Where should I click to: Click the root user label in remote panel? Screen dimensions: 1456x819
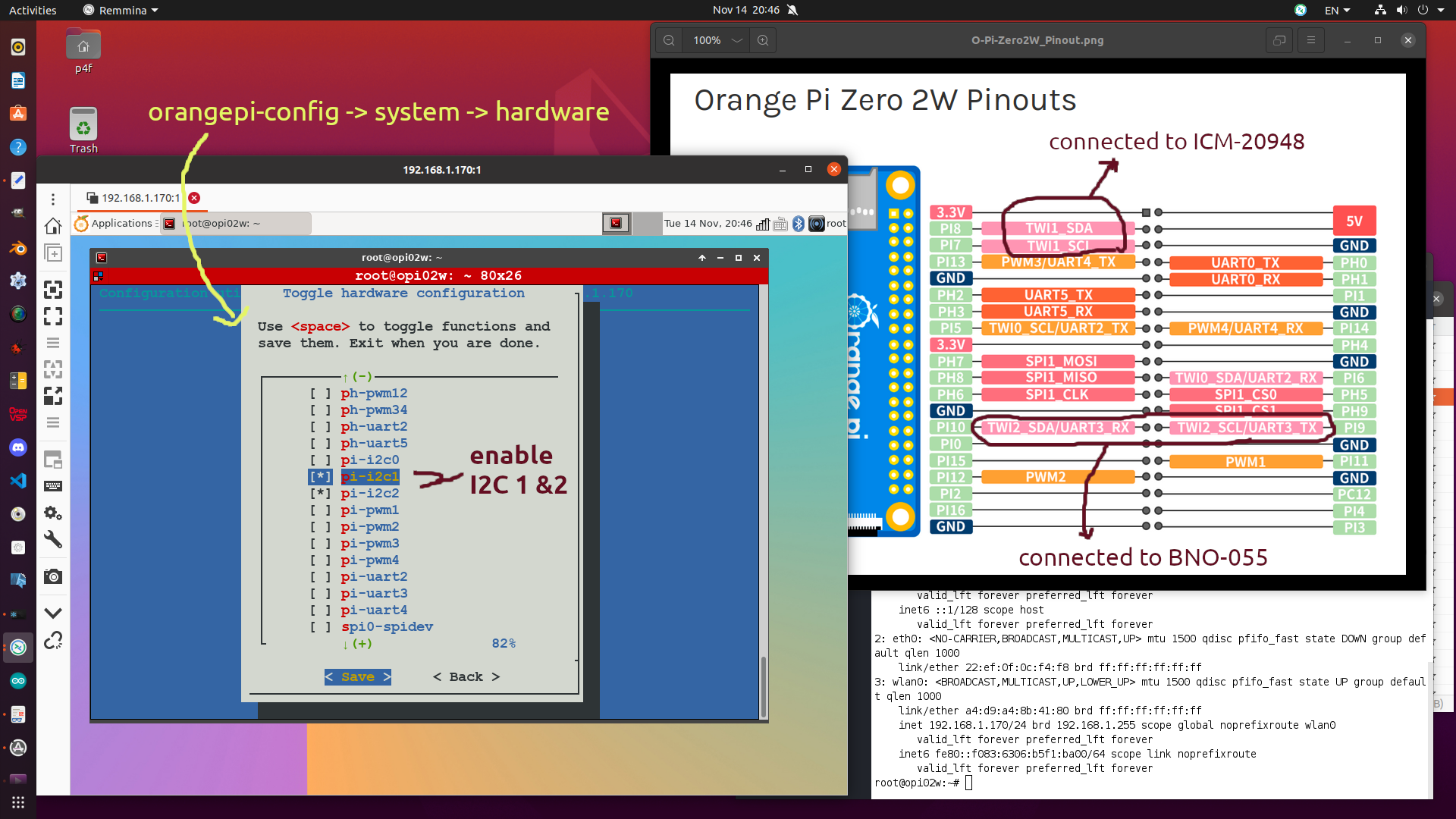coord(836,224)
